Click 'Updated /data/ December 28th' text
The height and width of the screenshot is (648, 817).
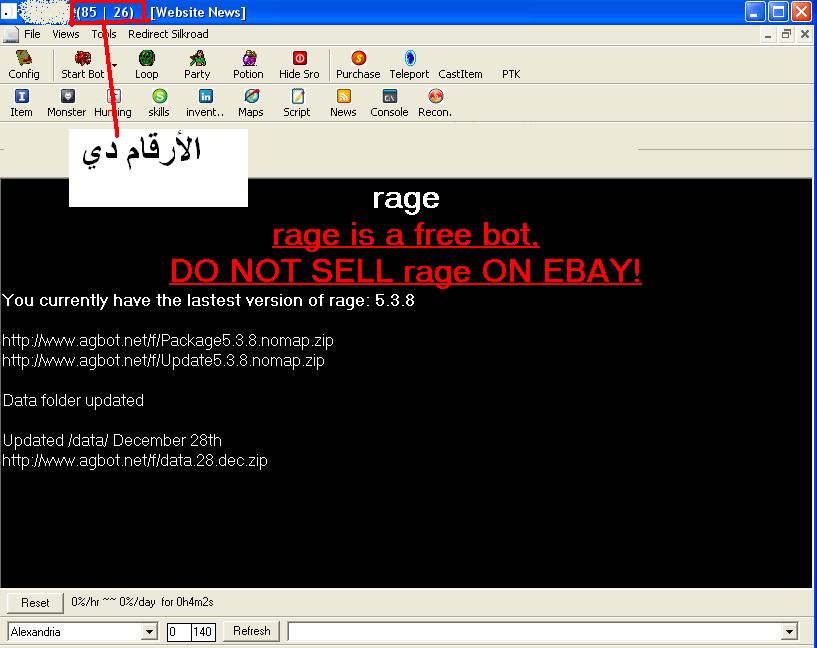click(x=112, y=441)
